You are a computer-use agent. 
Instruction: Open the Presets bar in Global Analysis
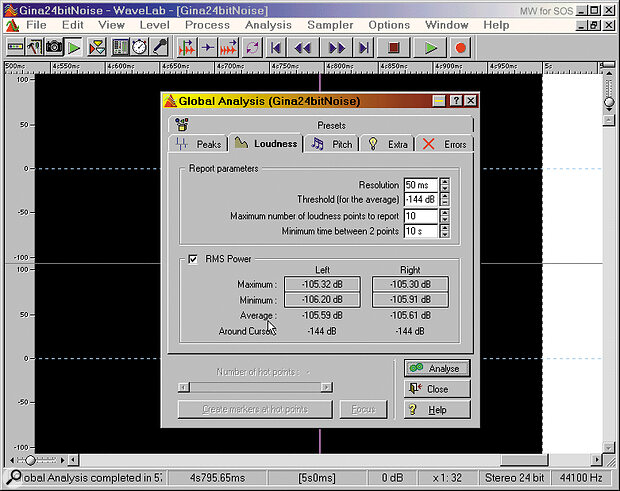(x=320, y=125)
